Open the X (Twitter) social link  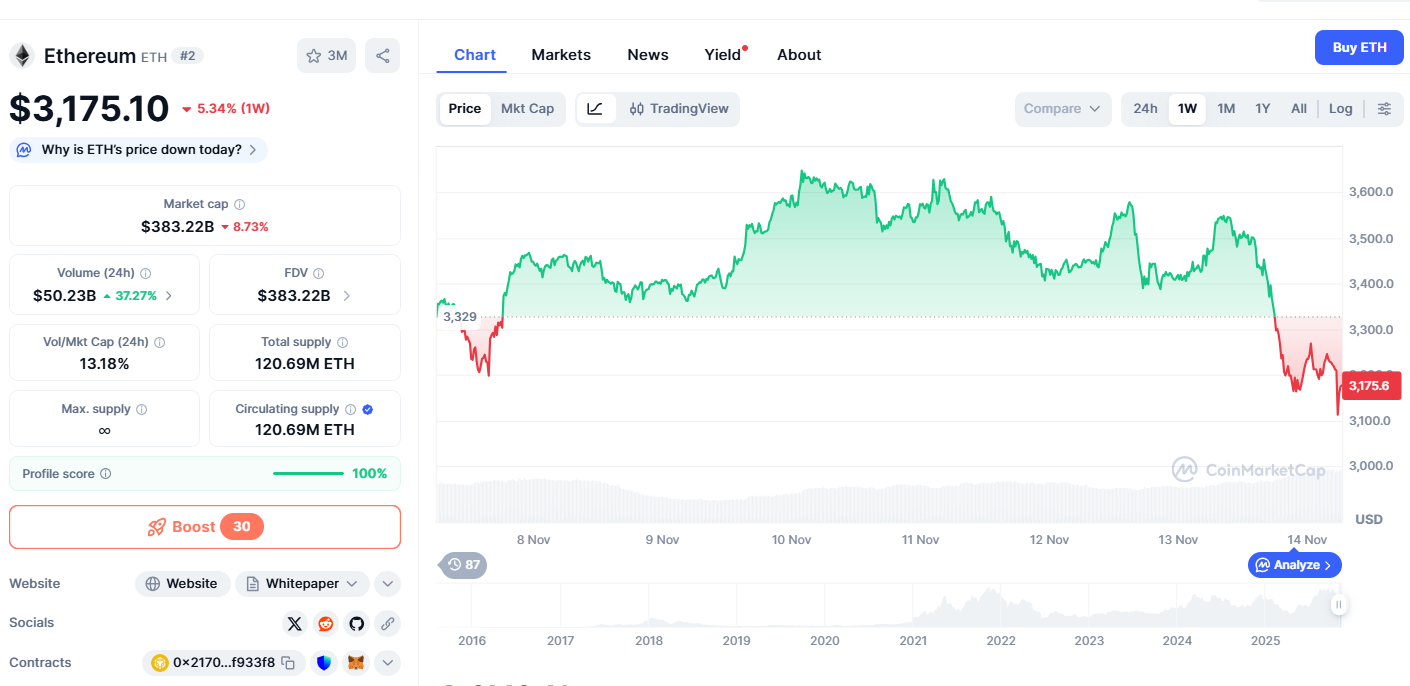click(294, 624)
